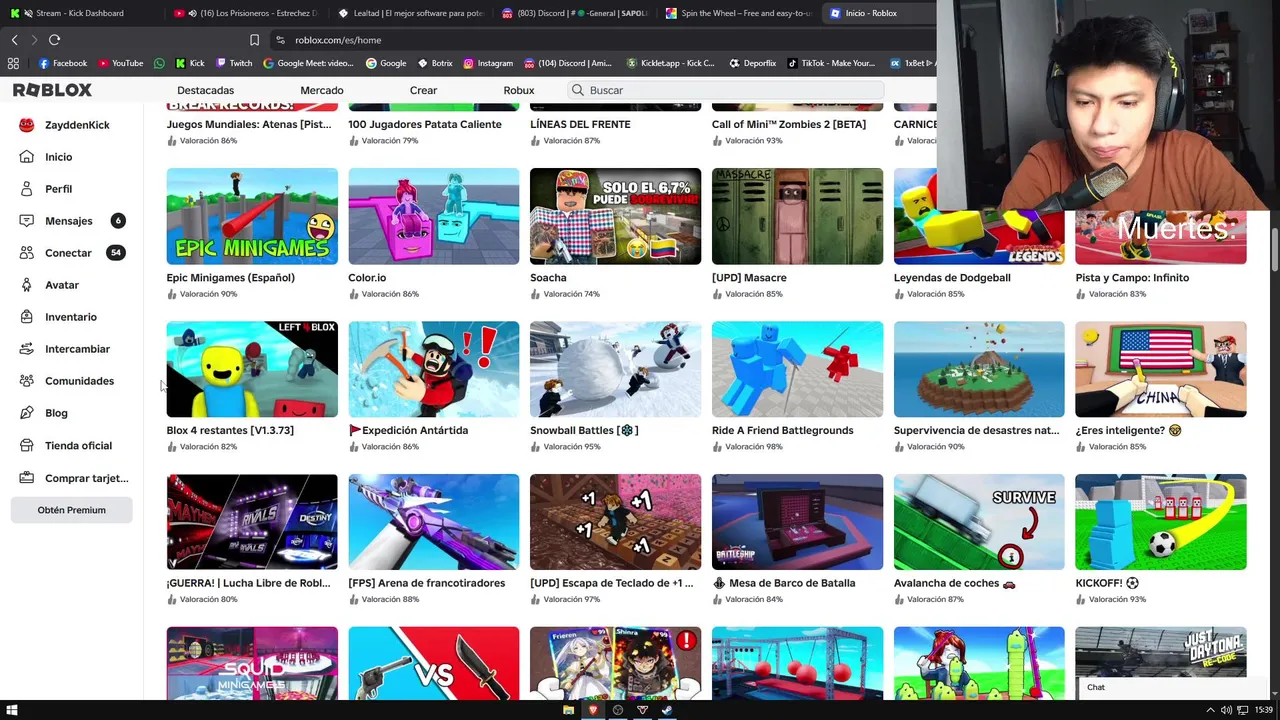Click the KICKOFF! game title

(1107, 583)
